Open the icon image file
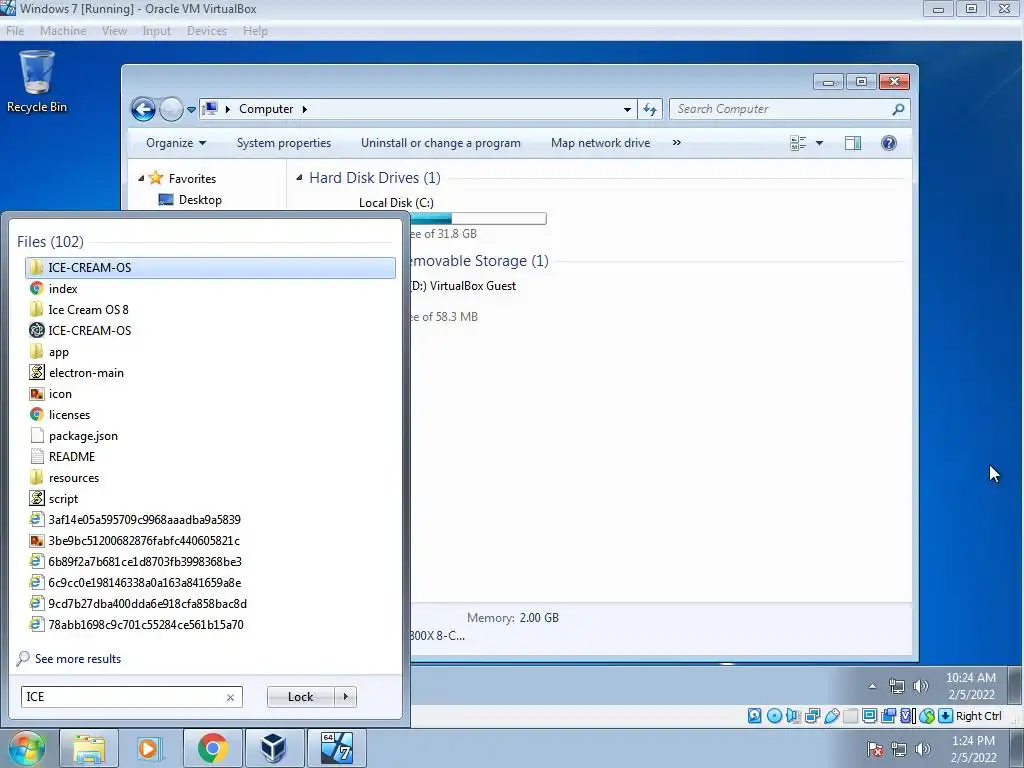1024x768 pixels. pyautogui.click(x=210, y=394)
